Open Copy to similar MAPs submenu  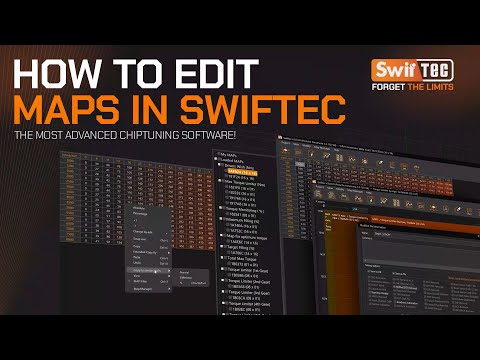point(148,271)
